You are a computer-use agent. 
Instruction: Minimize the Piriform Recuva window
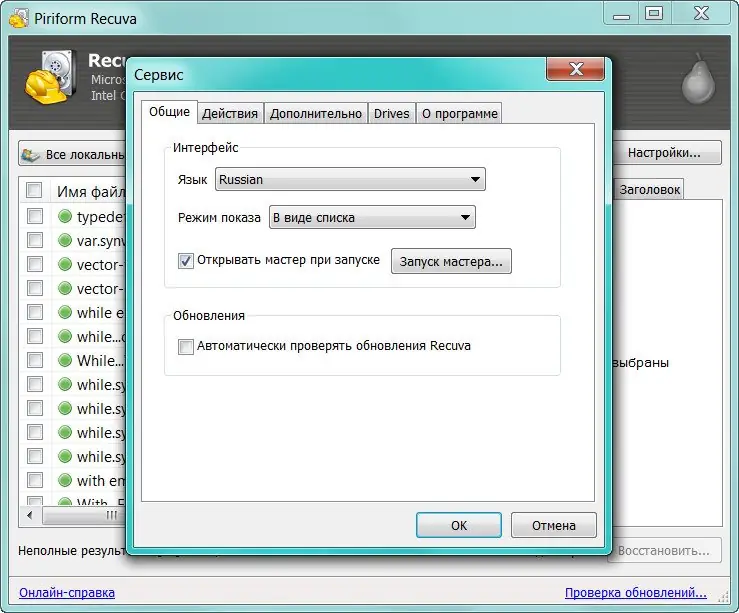click(621, 14)
